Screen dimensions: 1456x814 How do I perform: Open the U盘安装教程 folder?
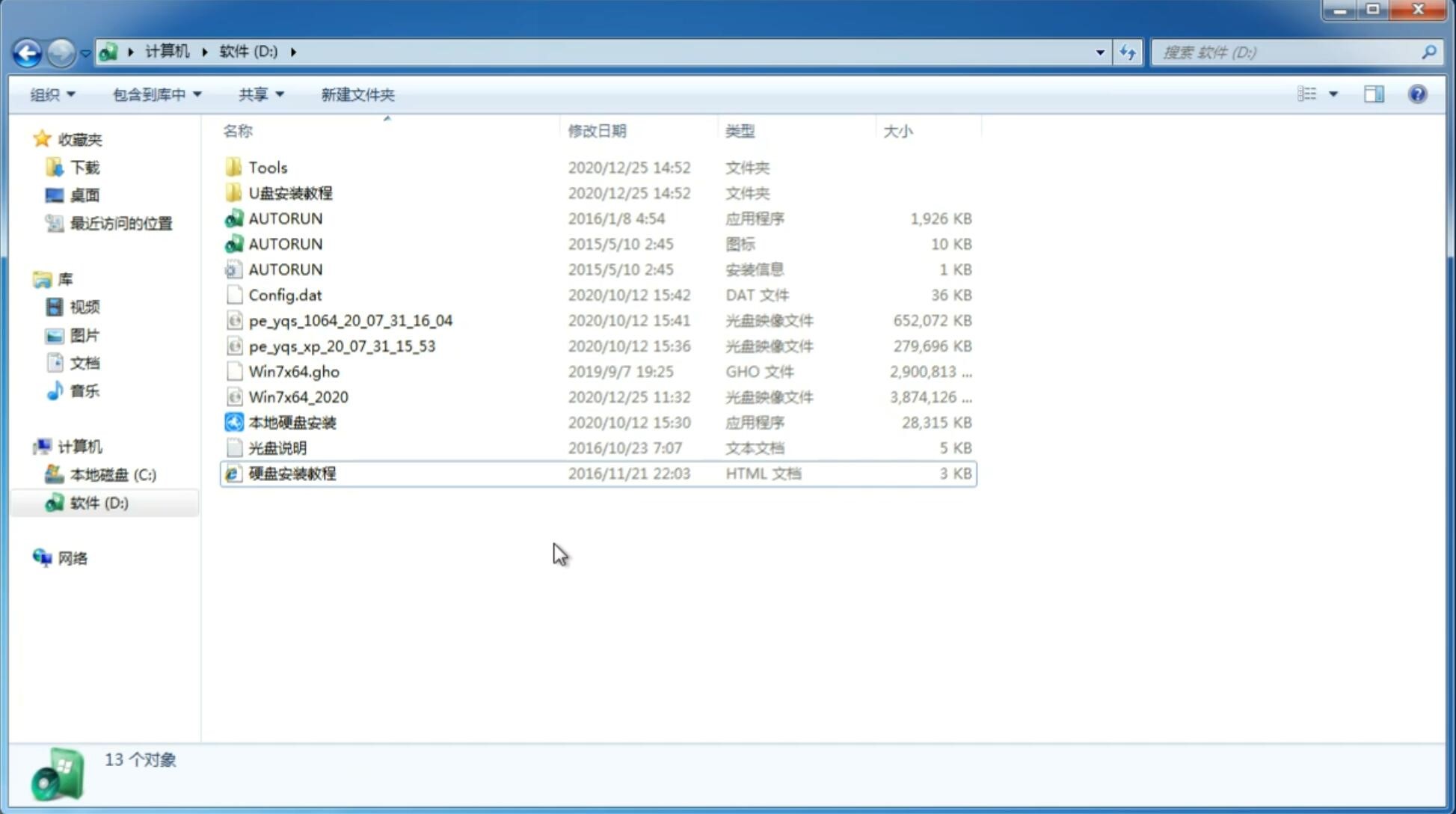[290, 192]
